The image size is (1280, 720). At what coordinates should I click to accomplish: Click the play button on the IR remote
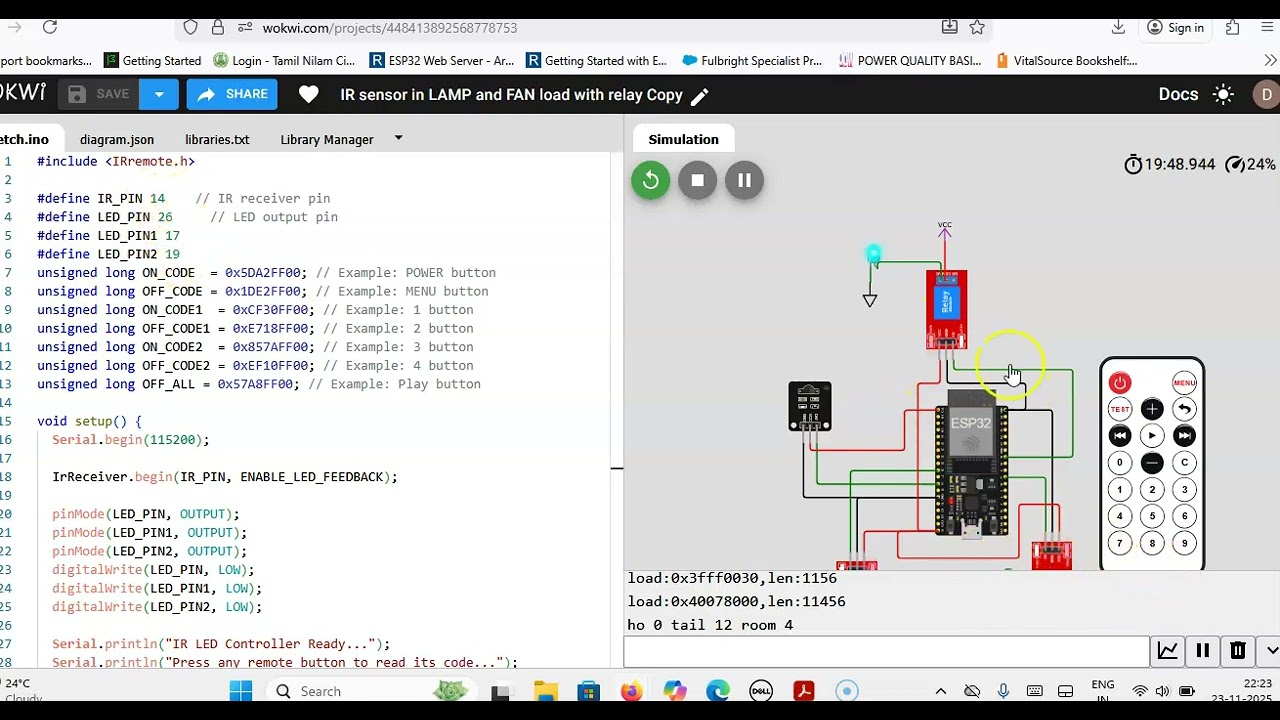tap(1152, 436)
